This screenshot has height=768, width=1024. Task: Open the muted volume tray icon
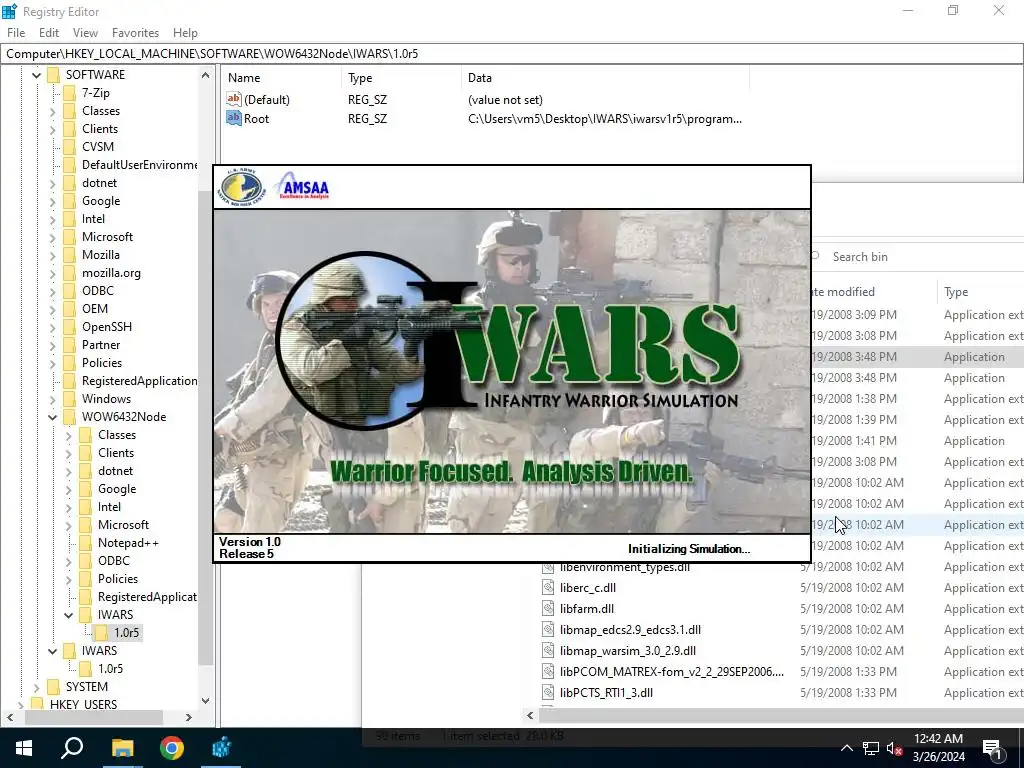coord(894,748)
